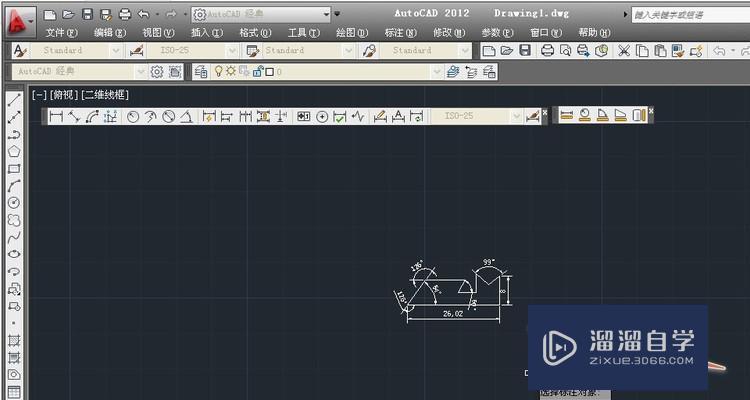Open the 视图(V) menu

[x=159, y=33]
